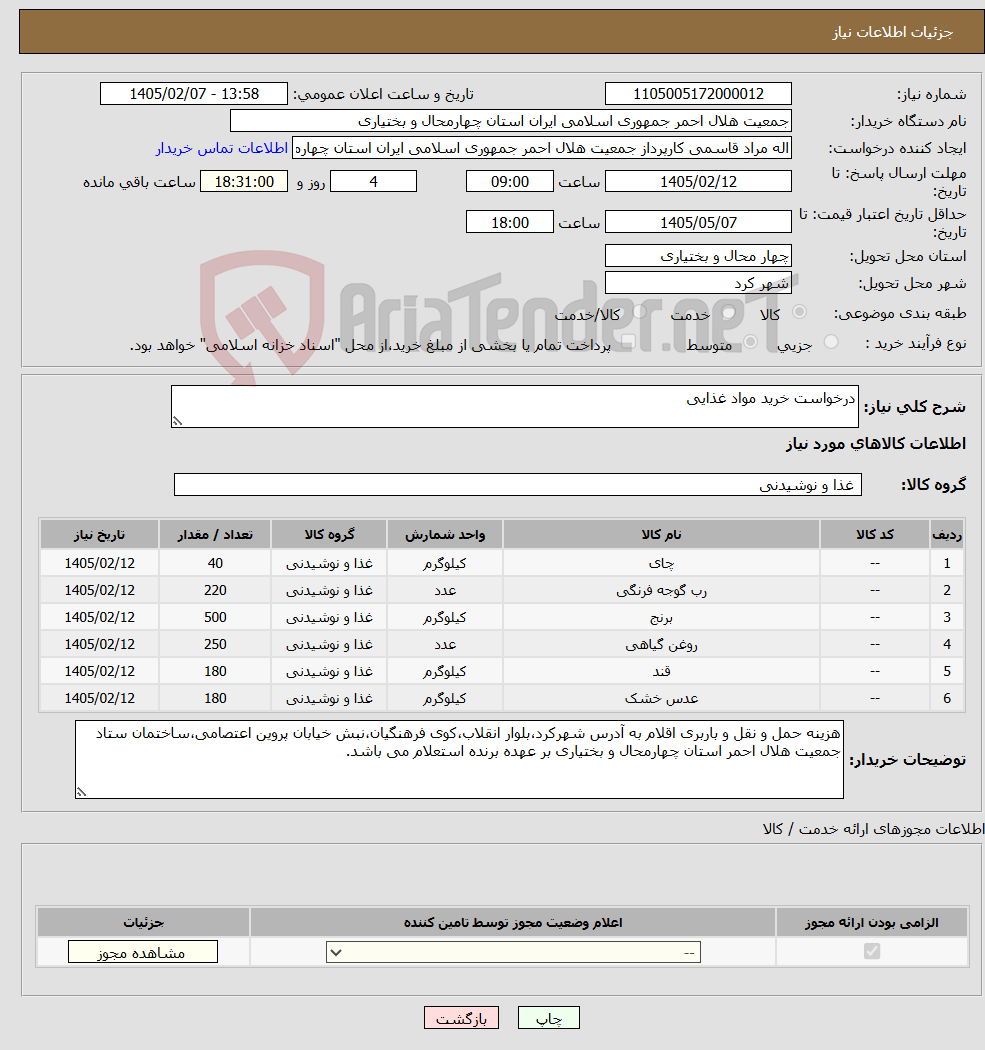Click the price validity date 1405/05/07 field
The image size is (985, 1050).
[698, 222]
